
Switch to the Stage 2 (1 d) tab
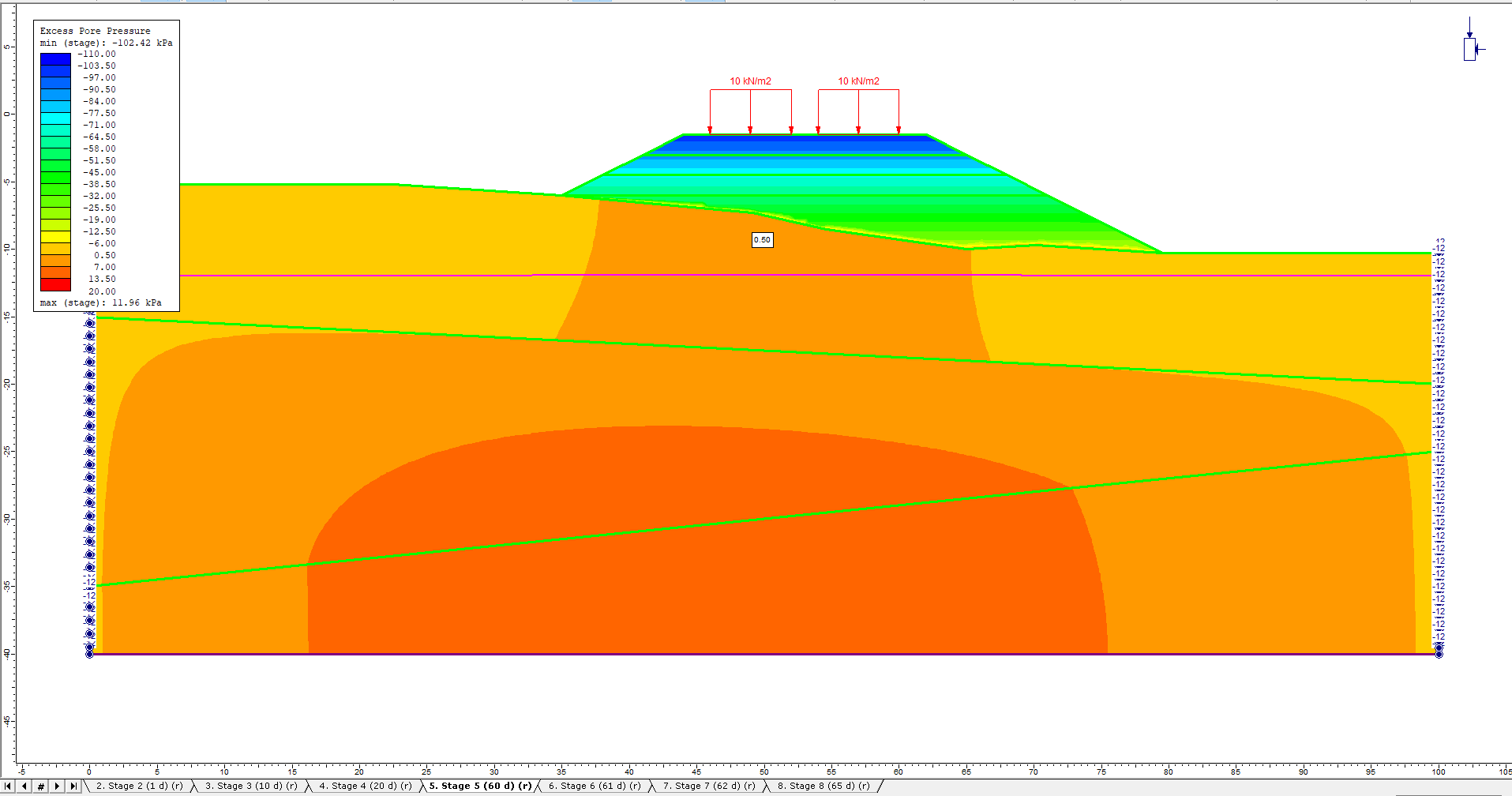point(138,786)
